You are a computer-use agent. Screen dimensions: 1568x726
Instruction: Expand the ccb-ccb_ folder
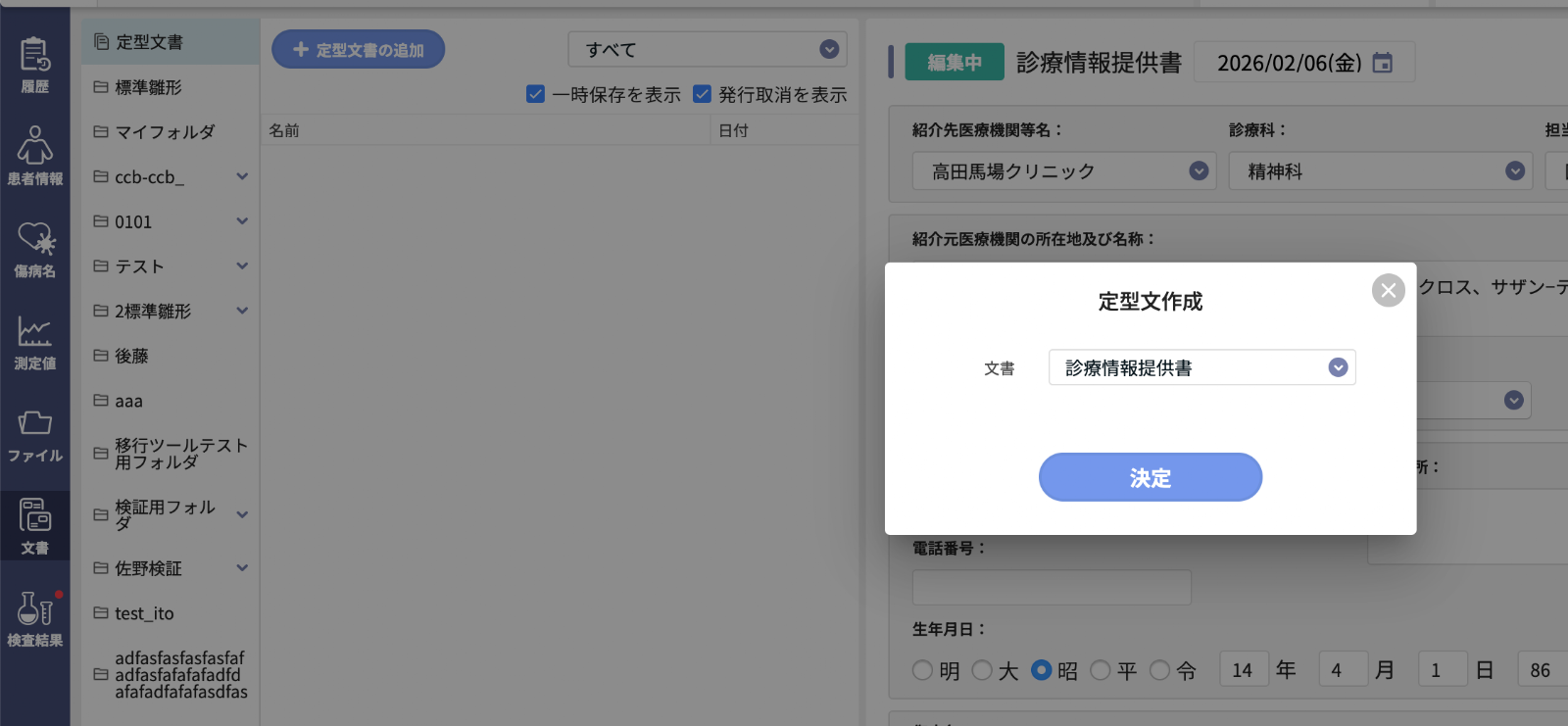coord(242,176)
